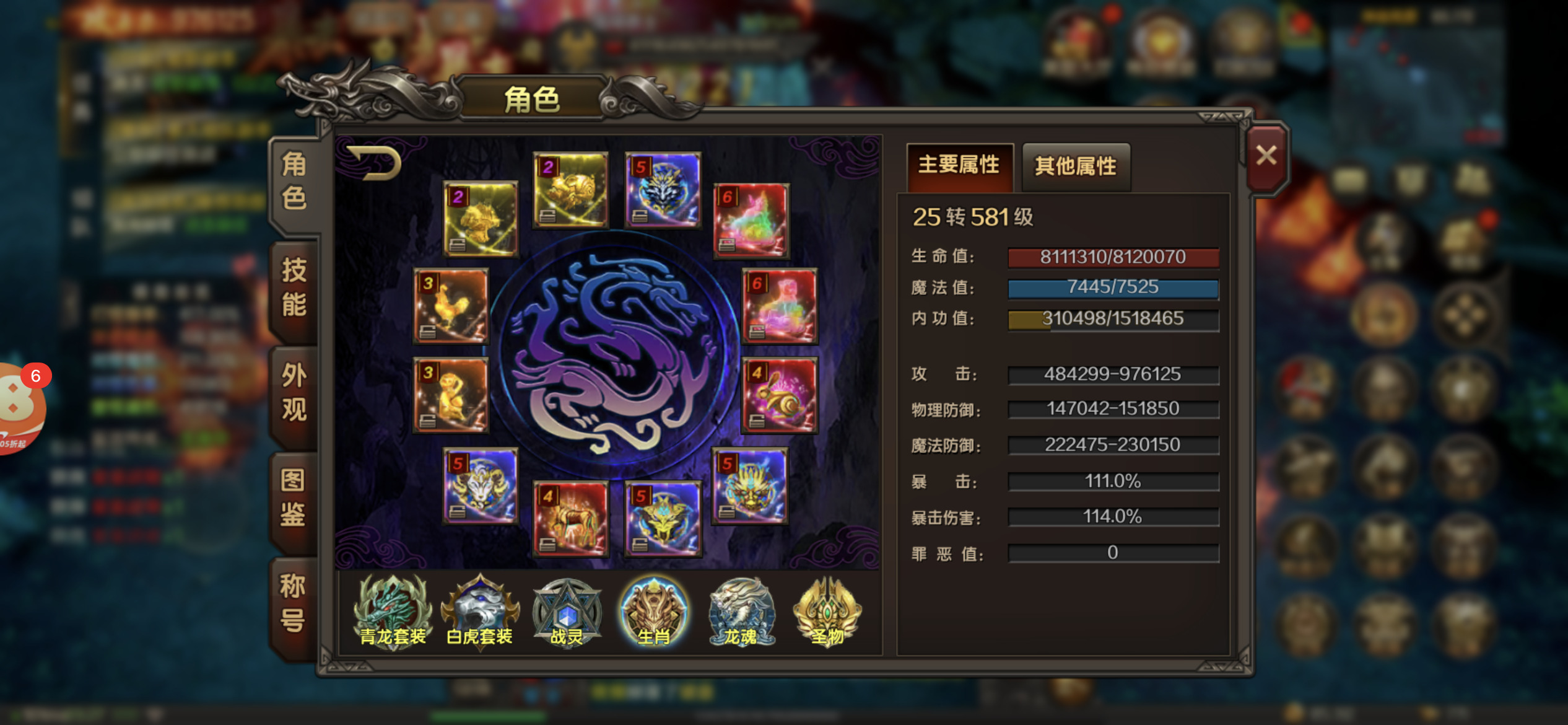Open the 技能 side tab

(294, 288)
